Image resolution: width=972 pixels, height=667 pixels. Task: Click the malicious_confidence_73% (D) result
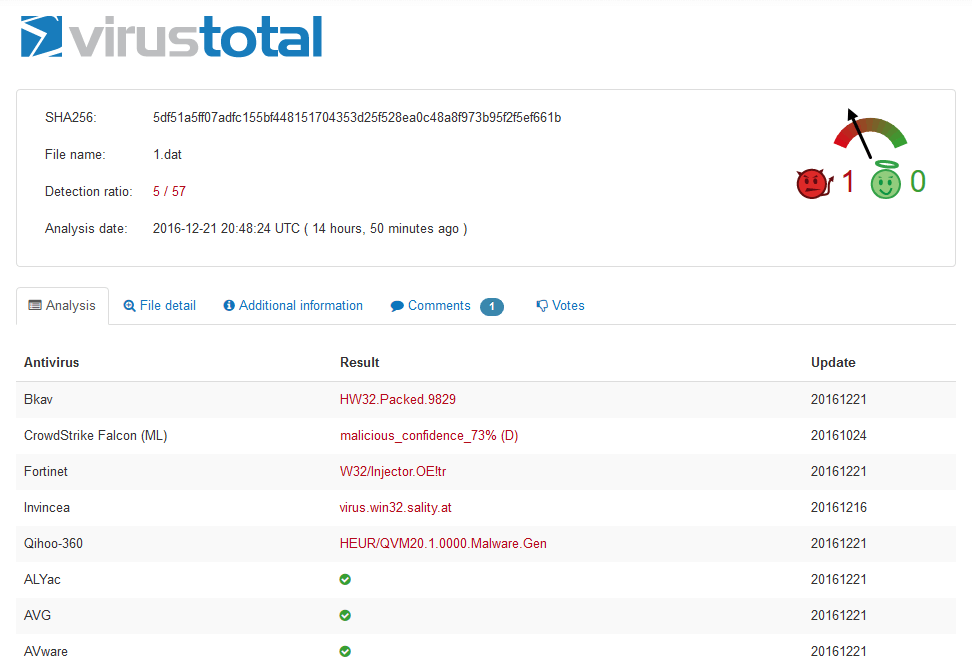(429, 435)
